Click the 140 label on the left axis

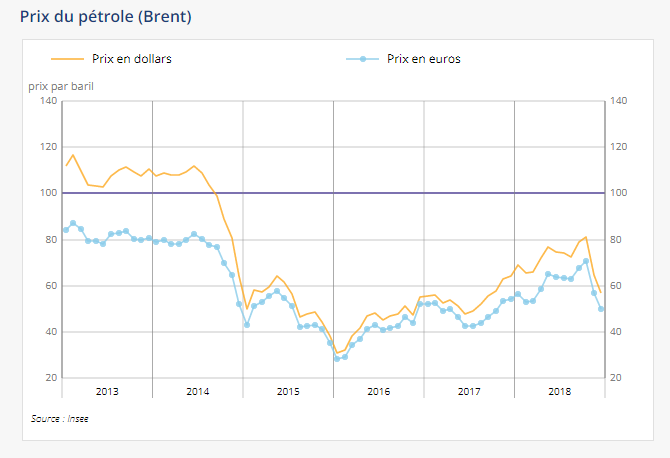coord(49,101)
